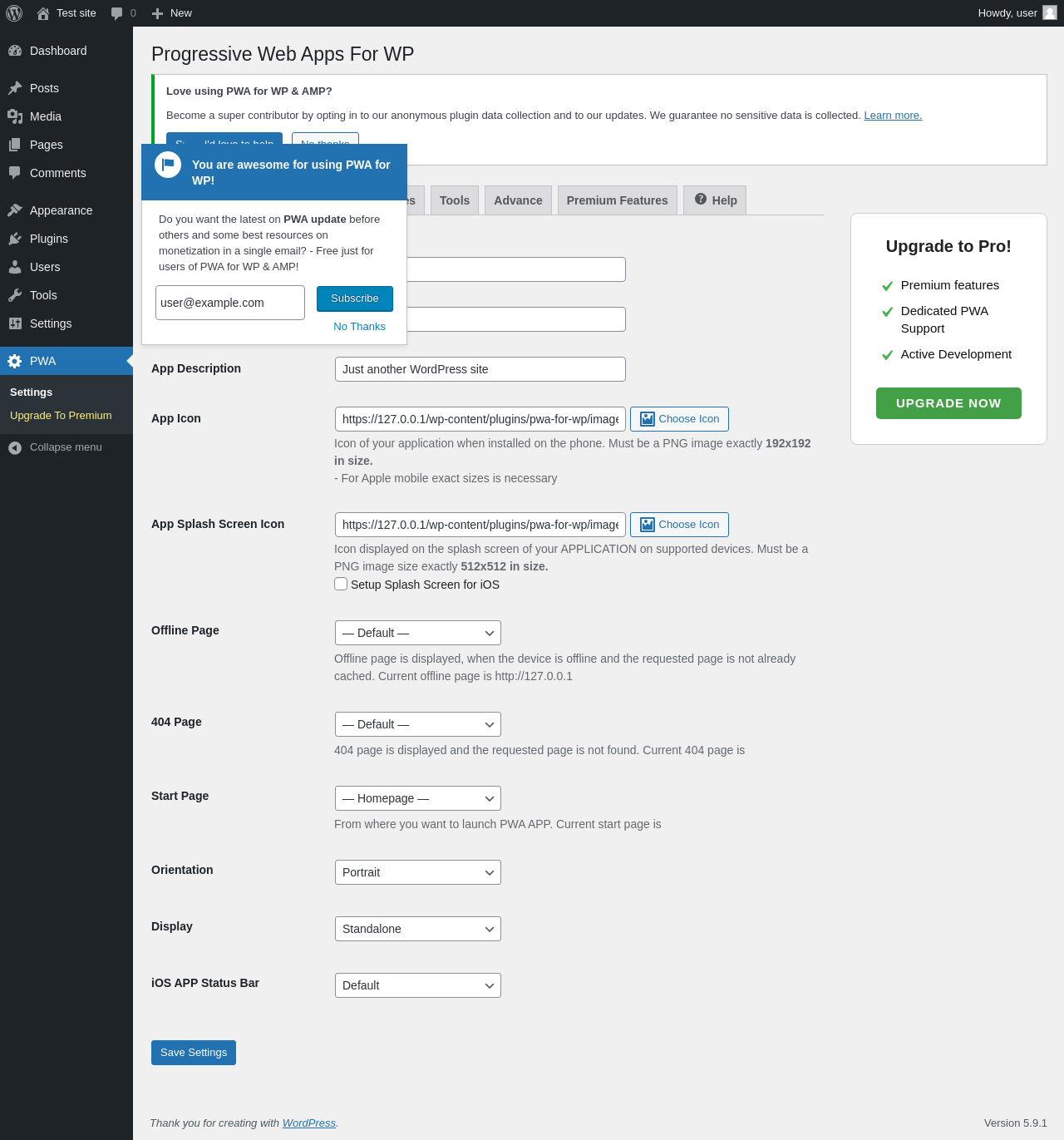Viewport: 1064px width, 1140px height.
Task: Click the Pages icon in sidebar
Action: click(x=15, y=145)
